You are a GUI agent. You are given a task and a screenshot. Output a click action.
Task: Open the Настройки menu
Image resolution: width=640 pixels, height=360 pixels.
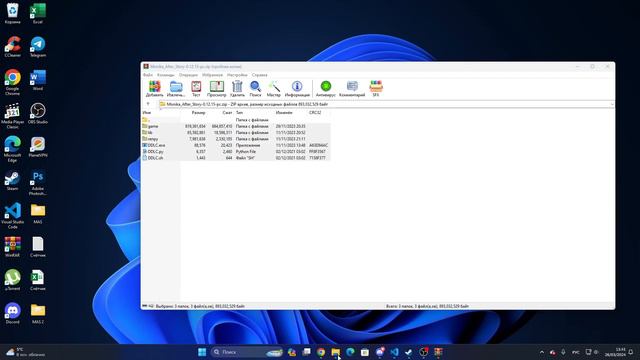tap(237, 75)
